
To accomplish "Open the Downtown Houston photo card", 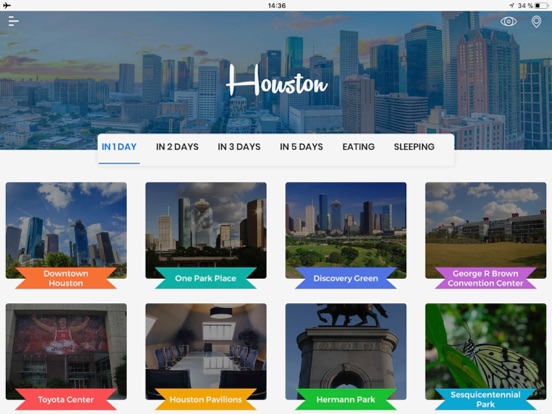I will coord(66,235).
